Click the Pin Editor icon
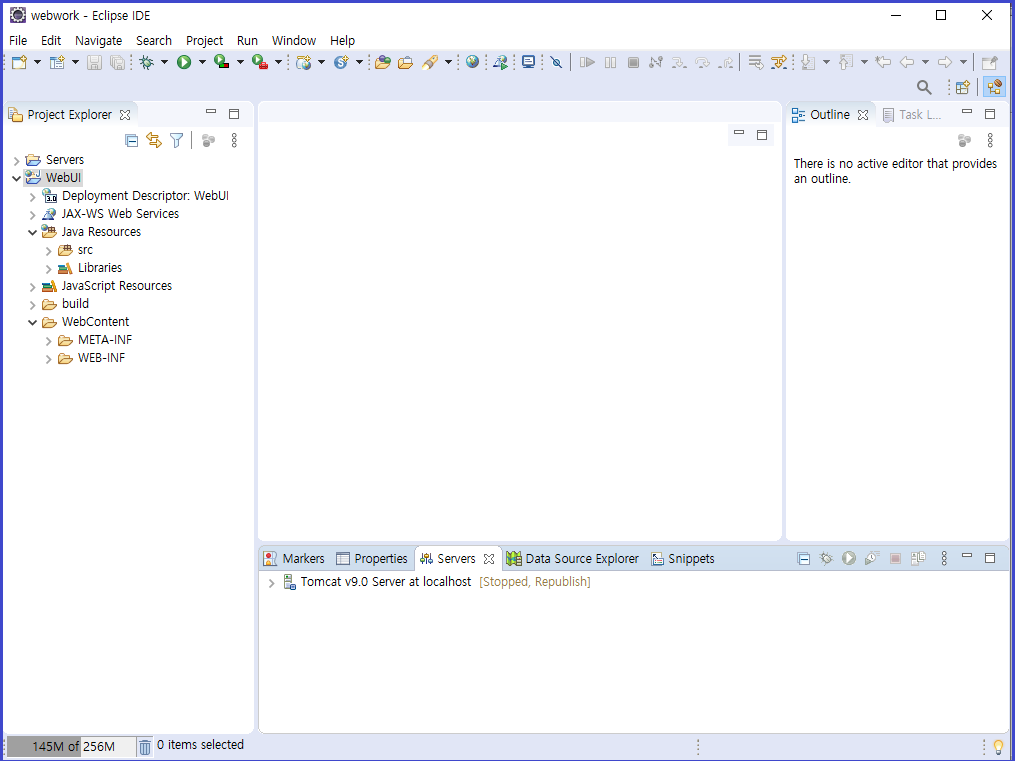The width and height of the screenshot is (1015, 761). (x=990, y=62)
